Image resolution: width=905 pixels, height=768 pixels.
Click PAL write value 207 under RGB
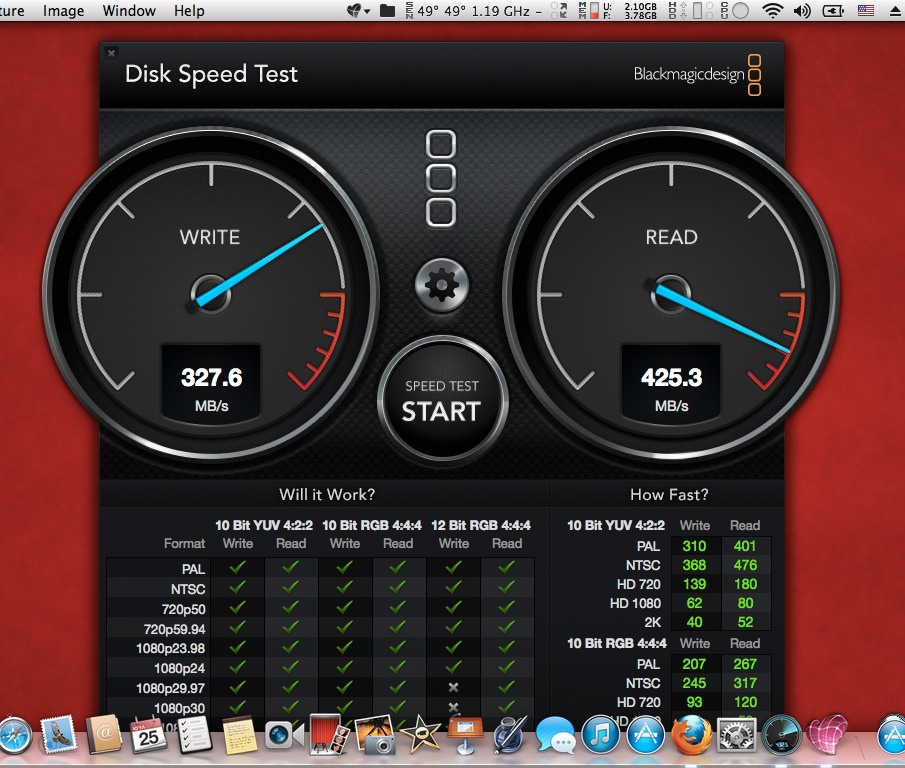(694, 664)
